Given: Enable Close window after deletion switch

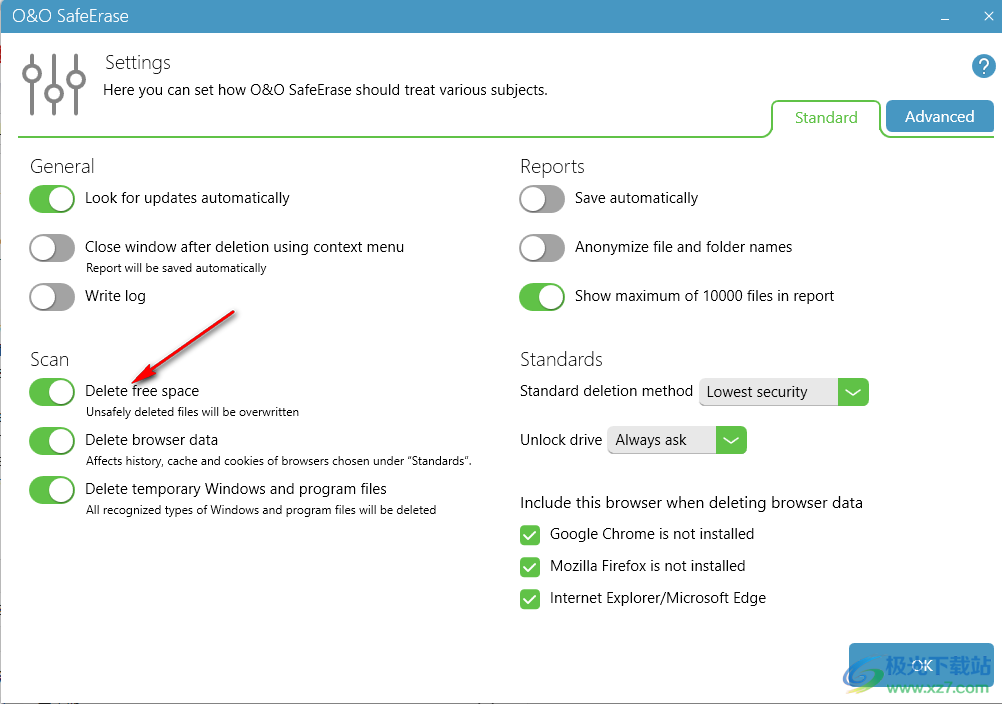Looking at the screenshot, I should point(52,248).
